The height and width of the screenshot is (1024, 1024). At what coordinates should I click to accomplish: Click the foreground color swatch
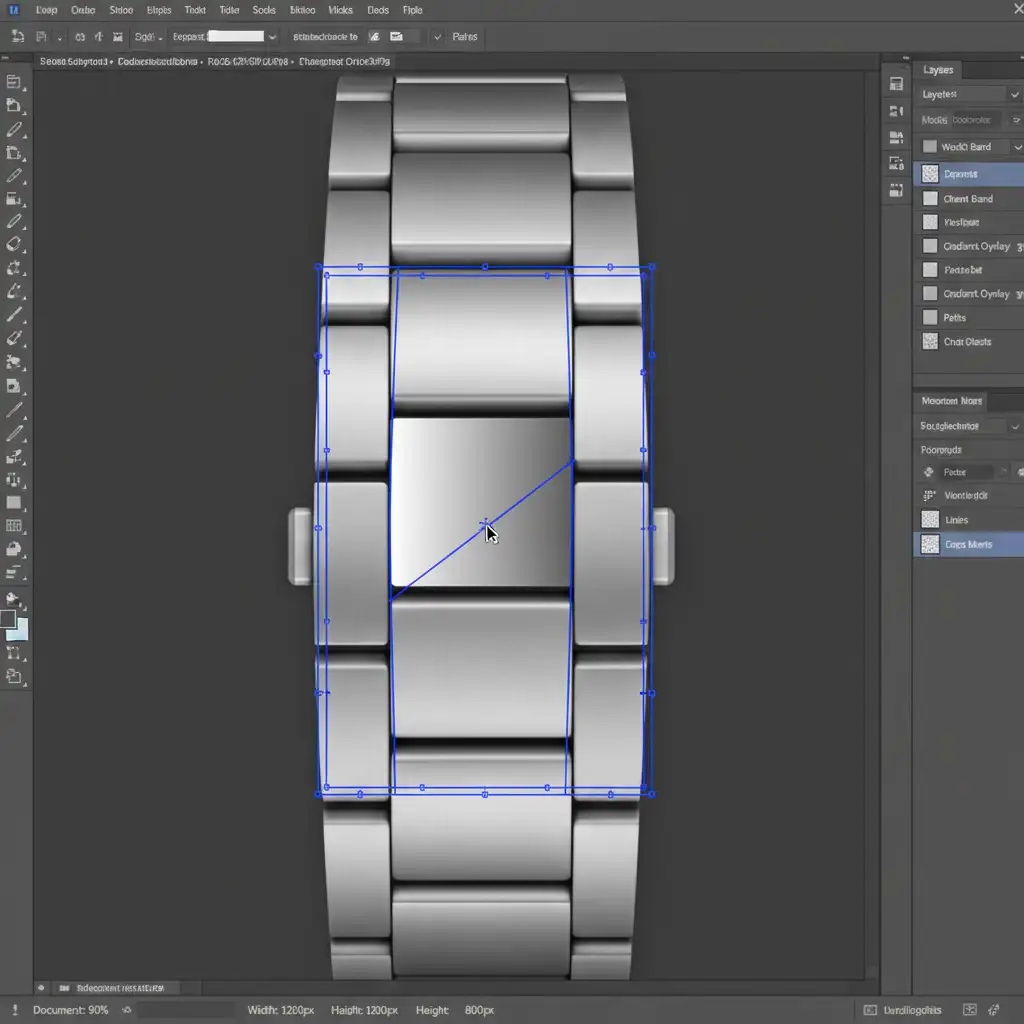tap(8, 619)
